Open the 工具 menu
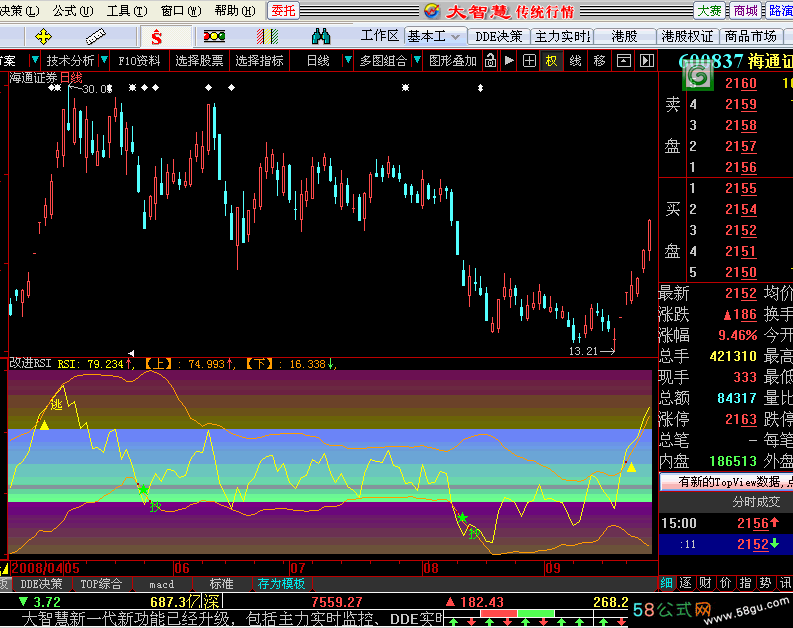The height and width of the screenshot is (628, 793). (x=126, y=10)
